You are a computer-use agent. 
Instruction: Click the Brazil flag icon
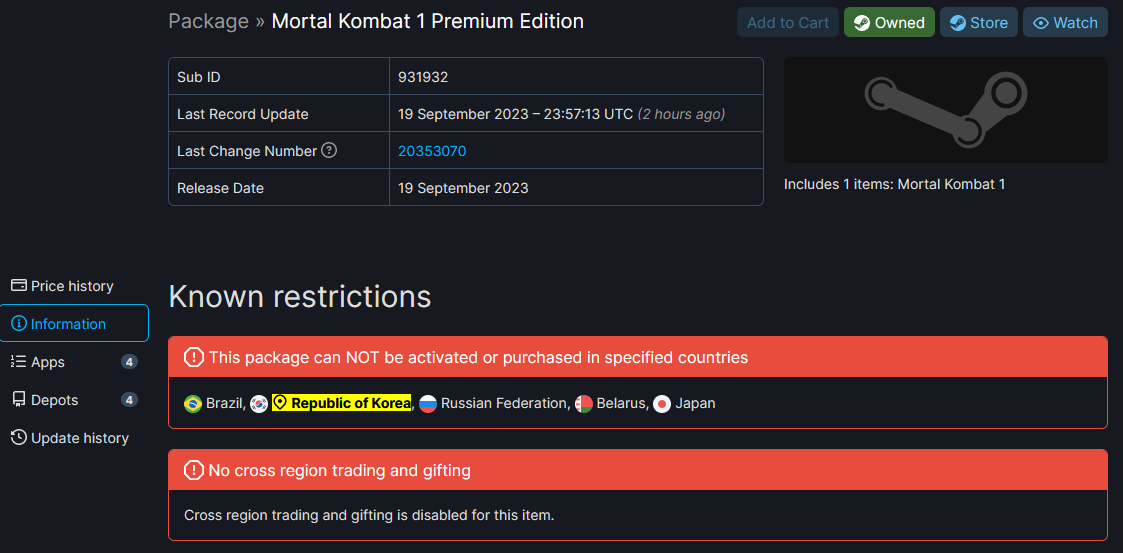[193, 404]
